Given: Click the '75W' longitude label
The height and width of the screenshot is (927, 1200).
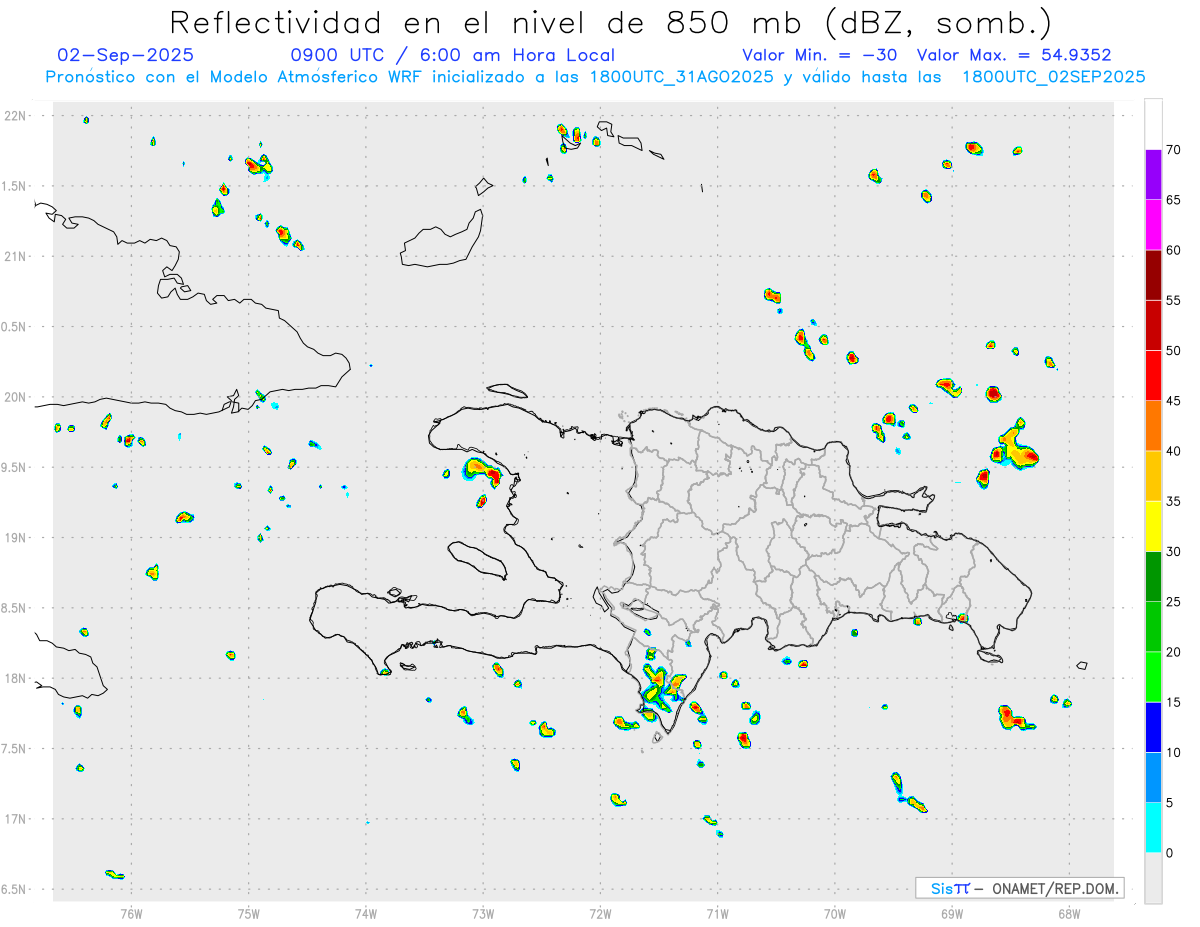Looking at the screenshot, I should [x=249, y=913].
